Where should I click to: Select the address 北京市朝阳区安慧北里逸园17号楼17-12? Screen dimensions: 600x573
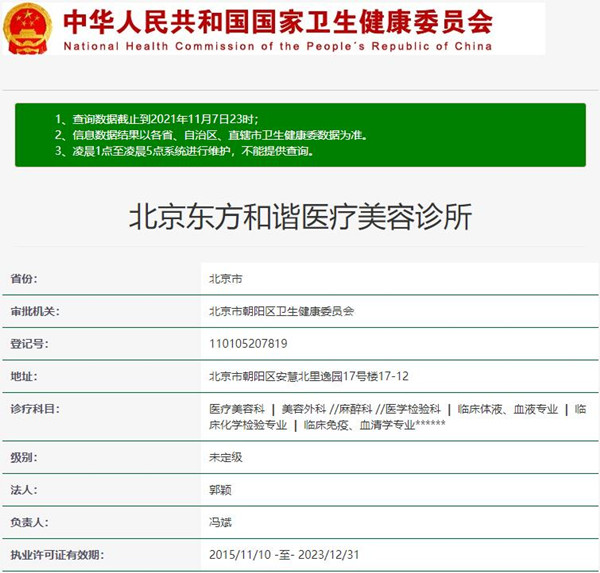[309, 376]
